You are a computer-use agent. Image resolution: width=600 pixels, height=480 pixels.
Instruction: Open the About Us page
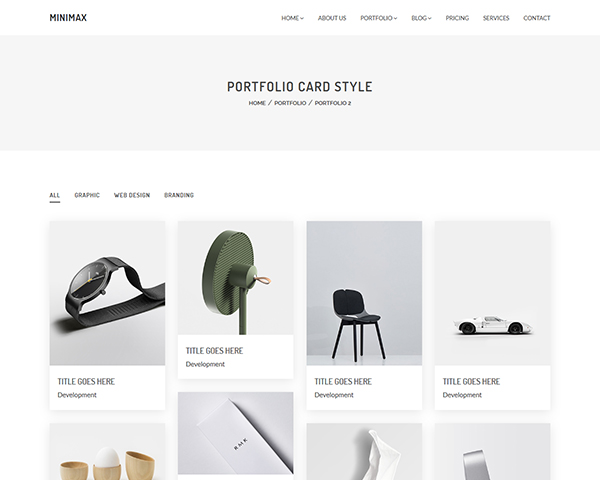tap(332, 18)
